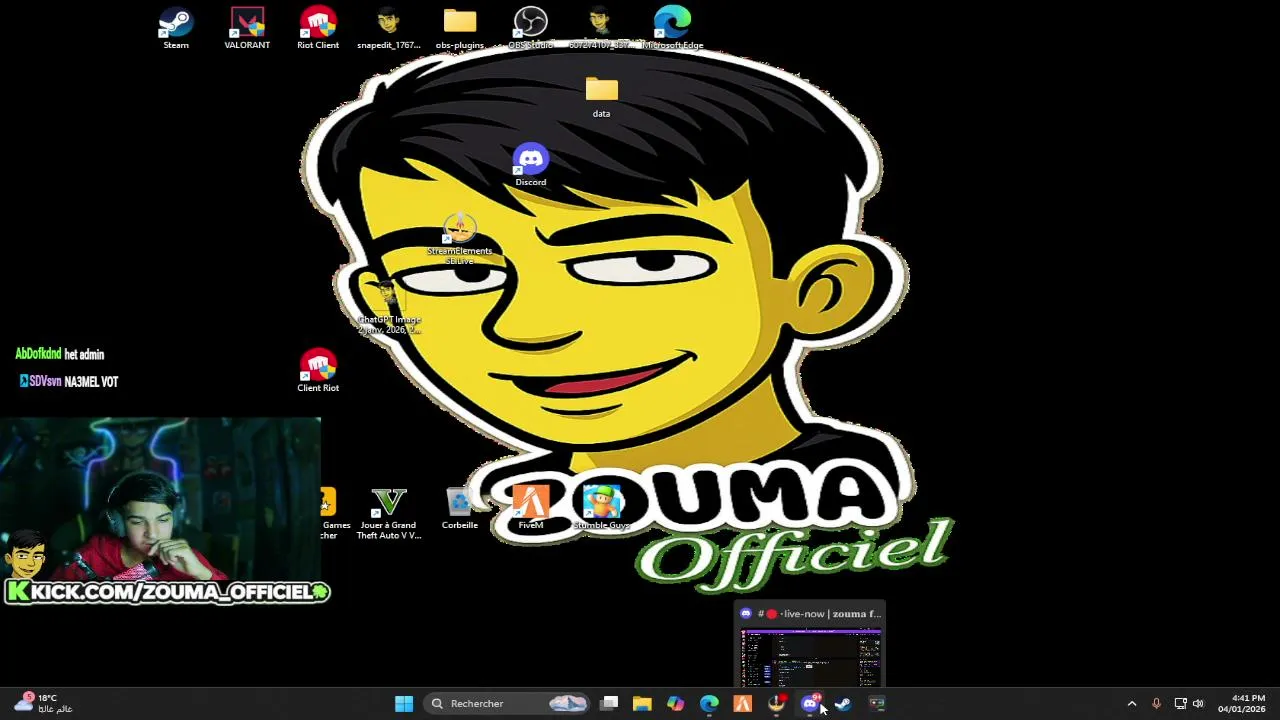Open Microsoft Edge from the taskbar
The image size is (1280, 720).
(x=709, y=704)
